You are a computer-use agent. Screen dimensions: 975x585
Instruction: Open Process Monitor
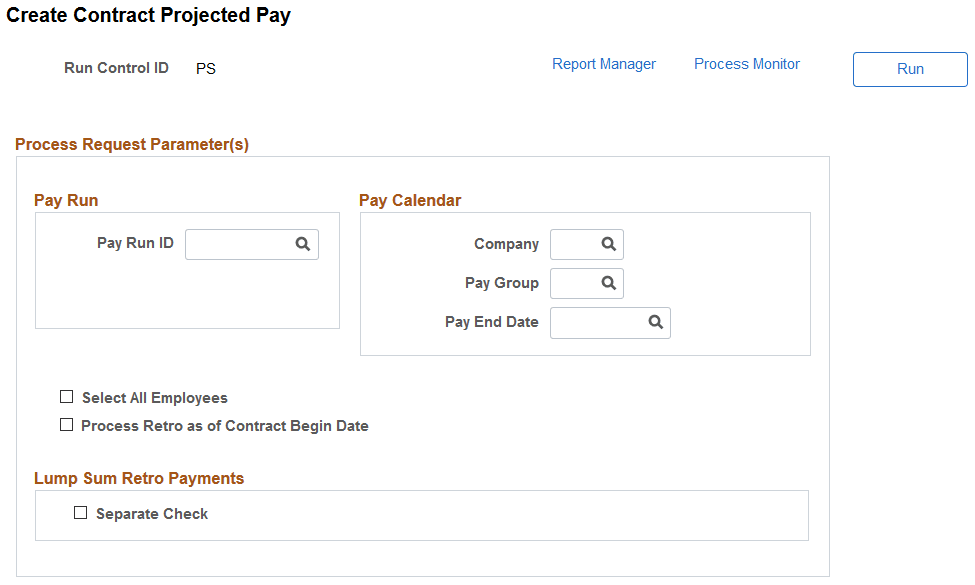point(746,63)
